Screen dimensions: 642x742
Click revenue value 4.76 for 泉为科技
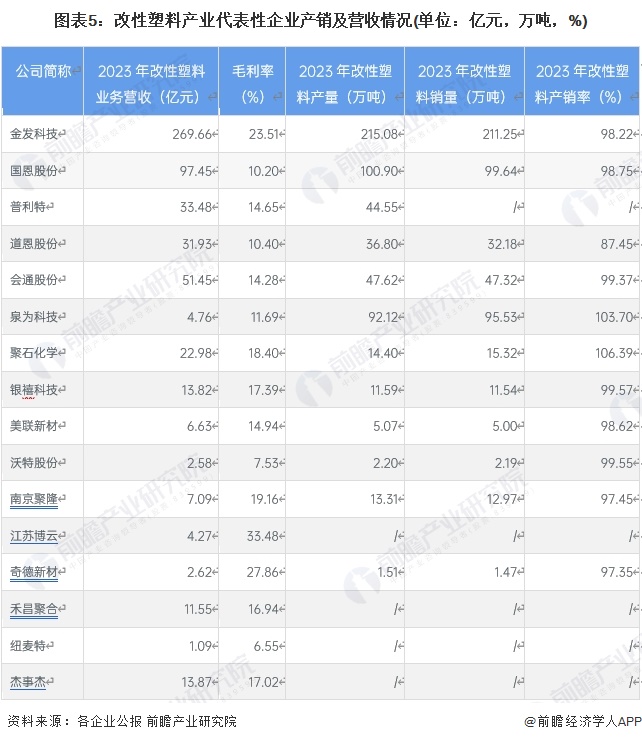(x=199, y=317)
